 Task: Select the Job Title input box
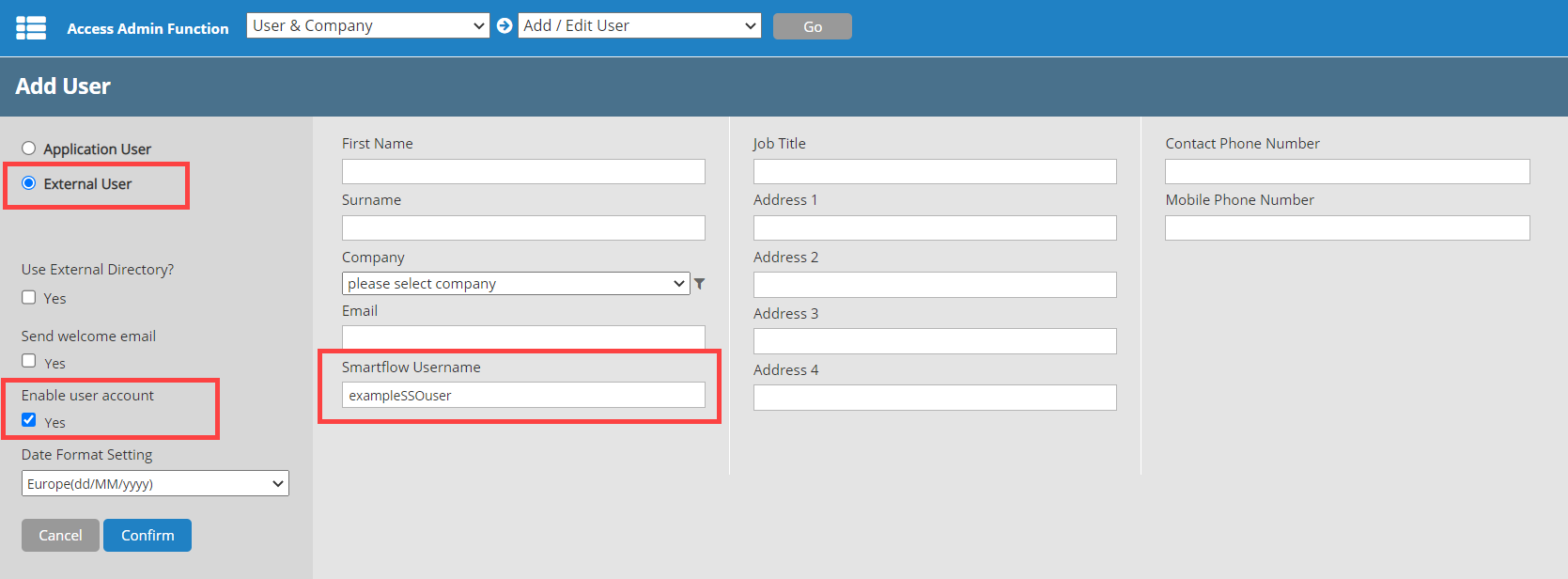pos(935,171)
